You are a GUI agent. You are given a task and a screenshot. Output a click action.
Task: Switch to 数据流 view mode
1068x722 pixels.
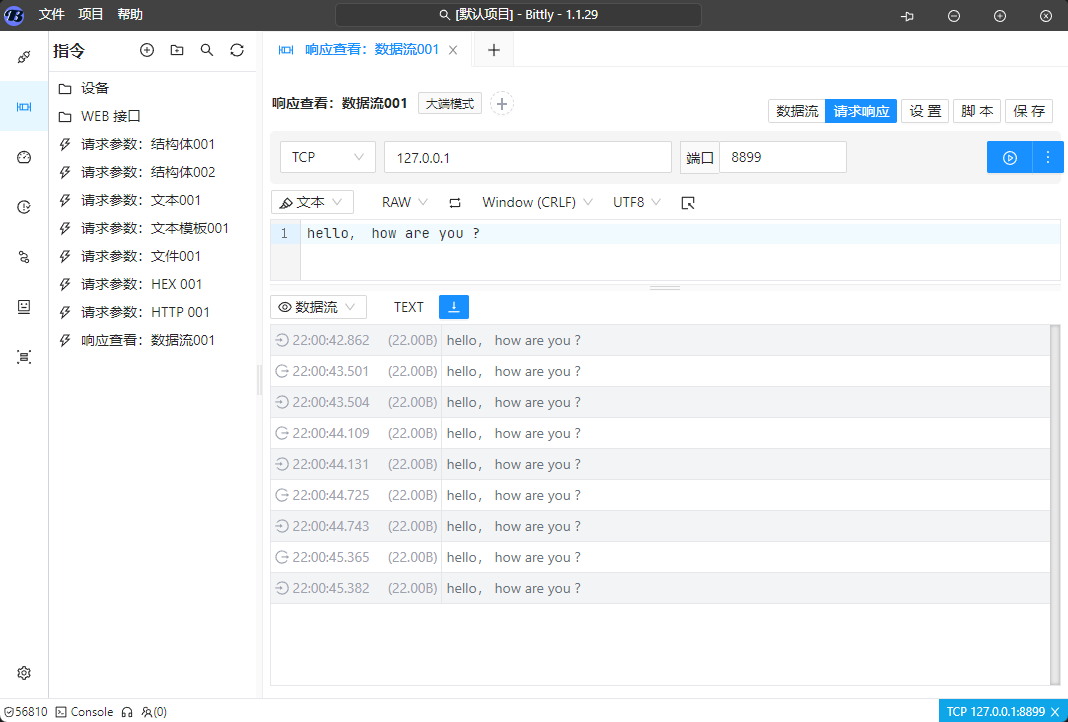click(x=797, y=111)
